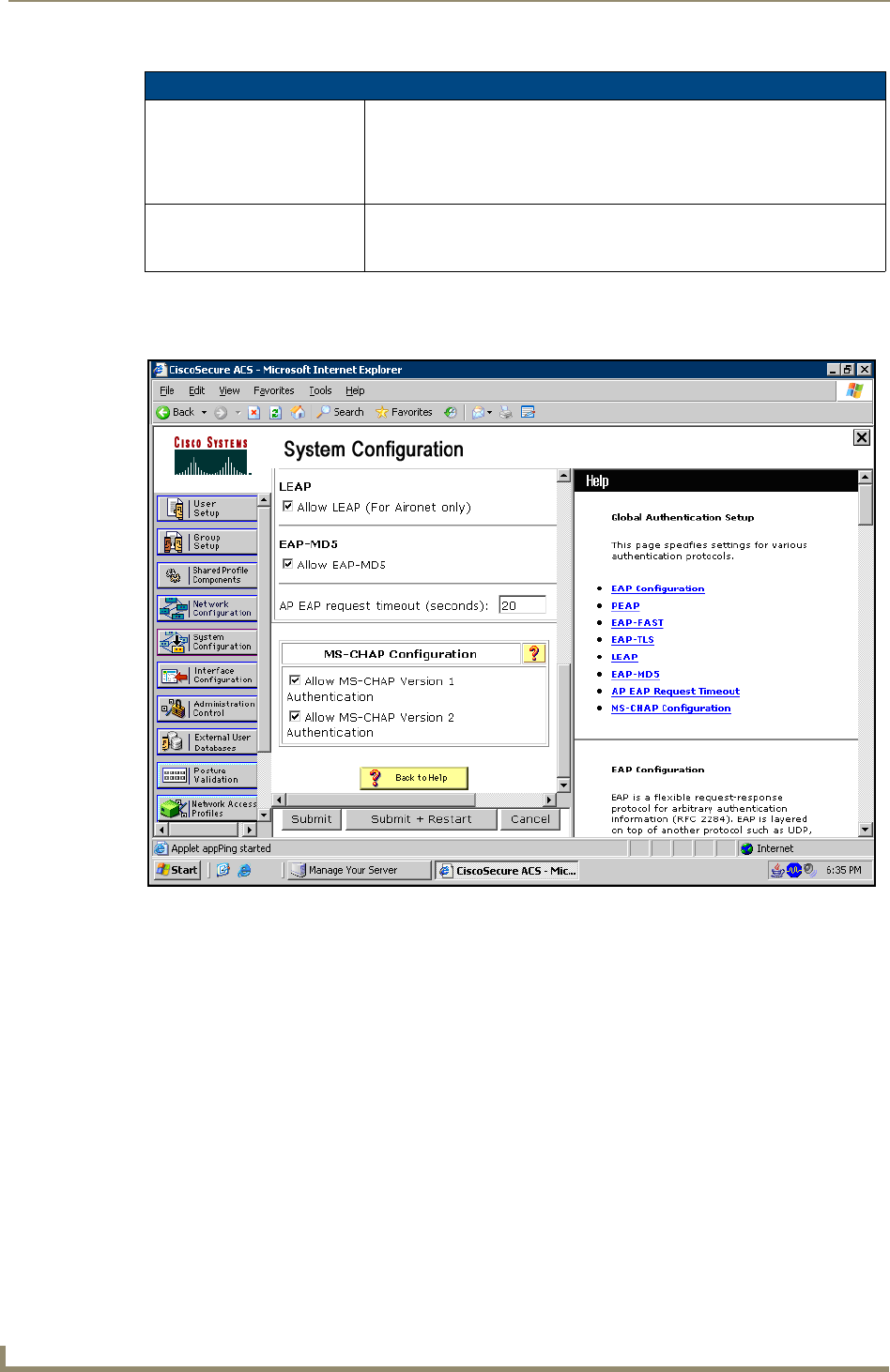Open MS-CHAP Configuration help link

pos(670,709)
